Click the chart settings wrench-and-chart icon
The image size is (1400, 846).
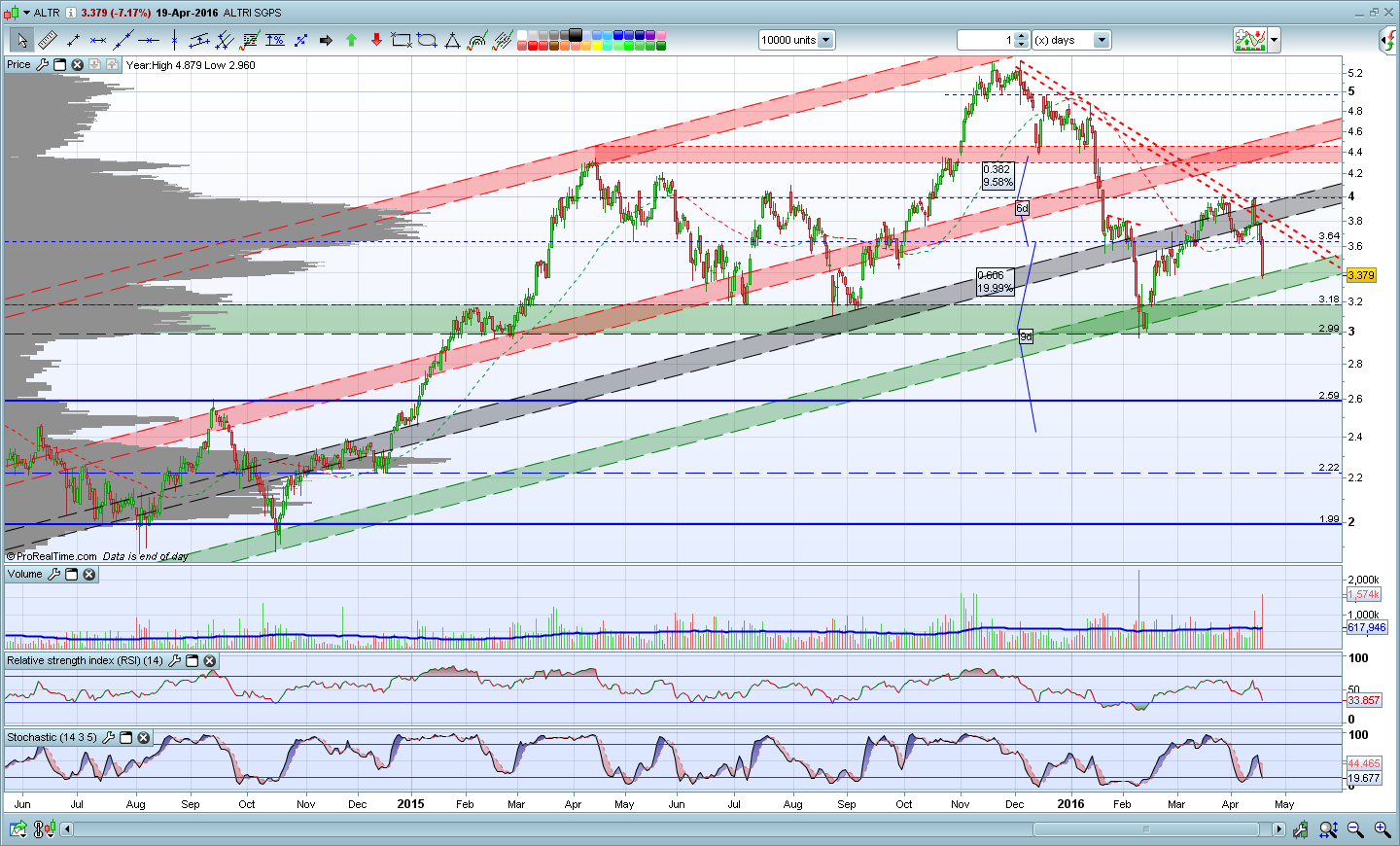(1301, 829)
